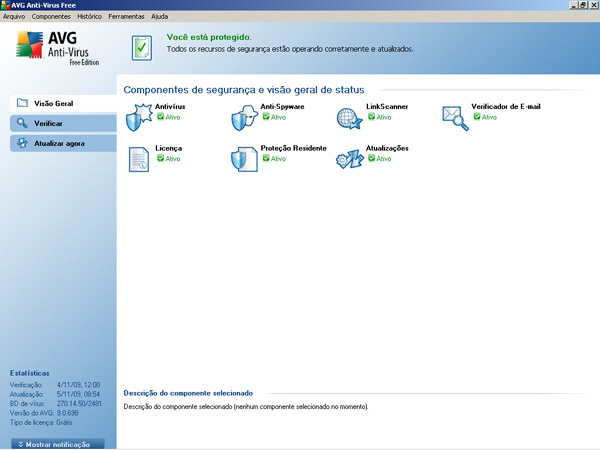Open the Arquivo menu
Image resolution: width=600 pixels, height=450 pixels.
pos(14,16)
